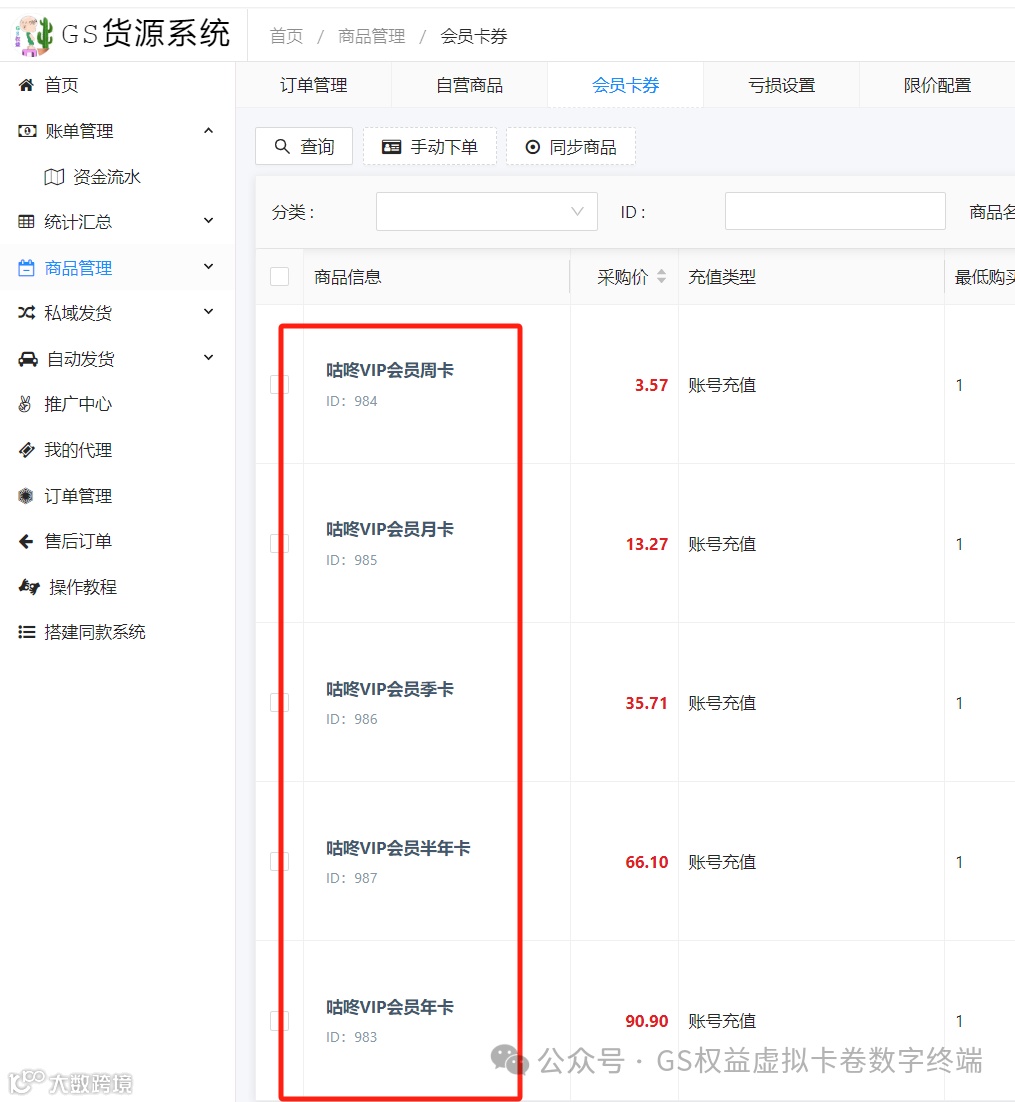Expand the 商品管理 chevron
The width and height of the screenshot is (1015, 1102).
(209, 266)
